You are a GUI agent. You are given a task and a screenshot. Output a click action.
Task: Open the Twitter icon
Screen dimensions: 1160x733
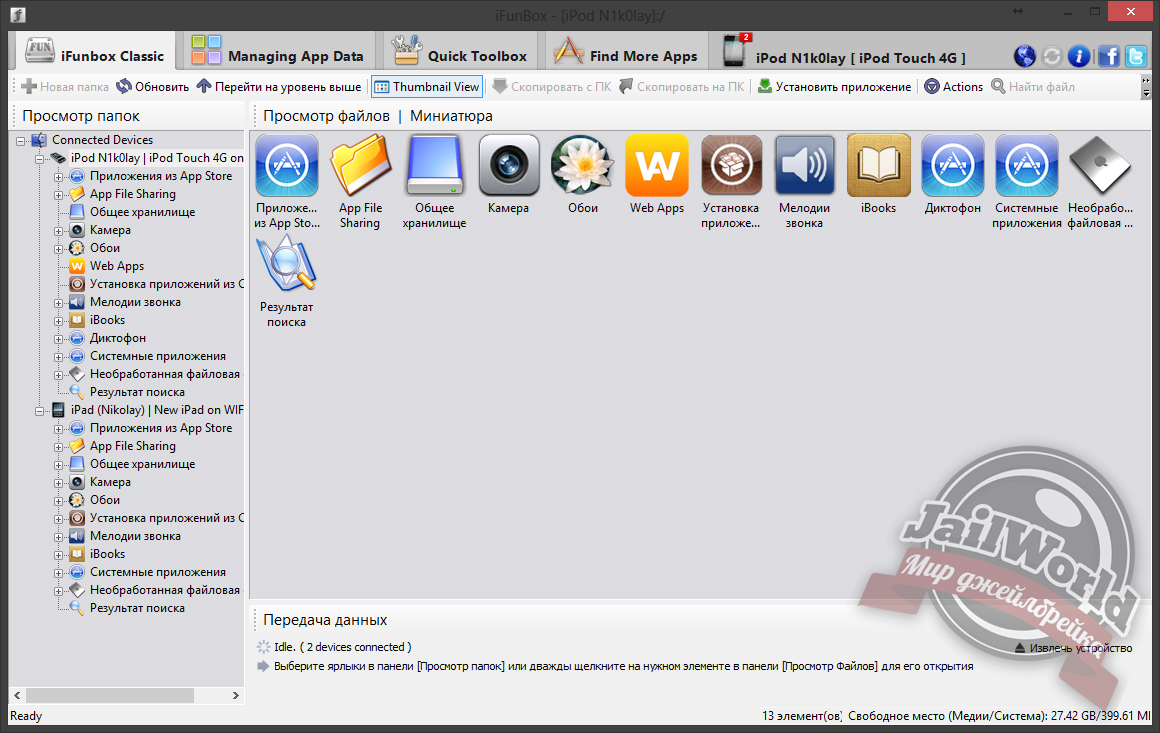click(x=1136, y=56)
